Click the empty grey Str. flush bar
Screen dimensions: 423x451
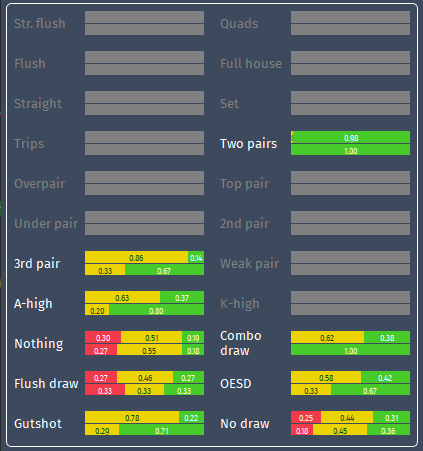click(x=144, y=23)
